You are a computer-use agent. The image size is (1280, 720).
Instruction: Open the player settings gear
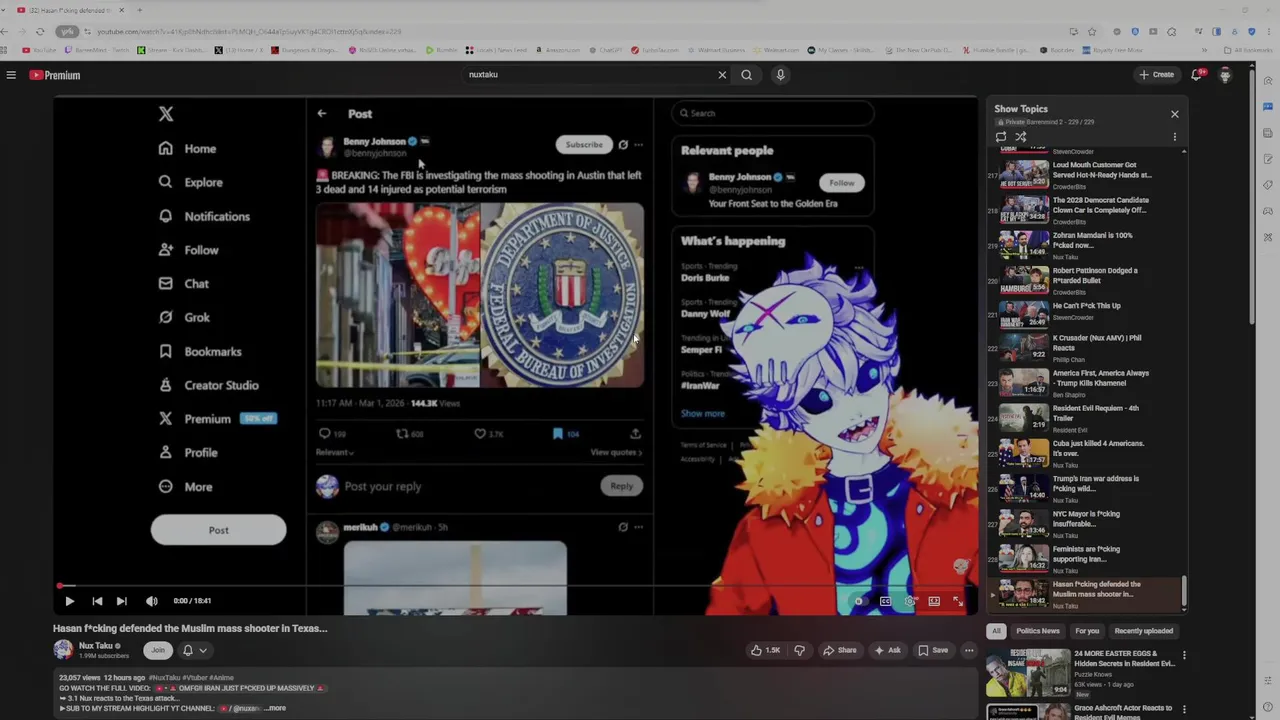tap(909, 601)
